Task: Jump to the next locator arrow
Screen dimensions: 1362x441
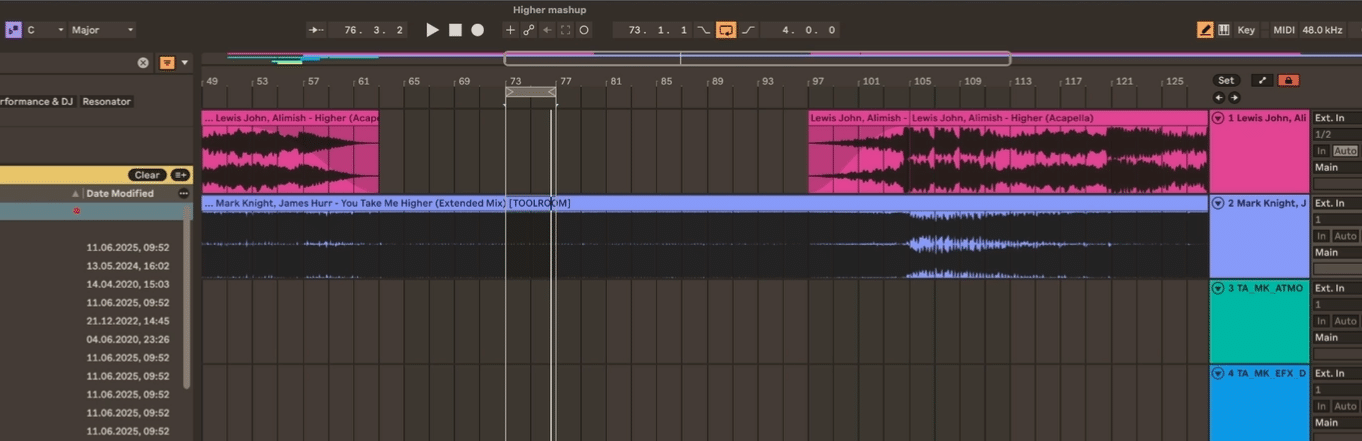Action: pyautogui.click(x=1234, y=97)
